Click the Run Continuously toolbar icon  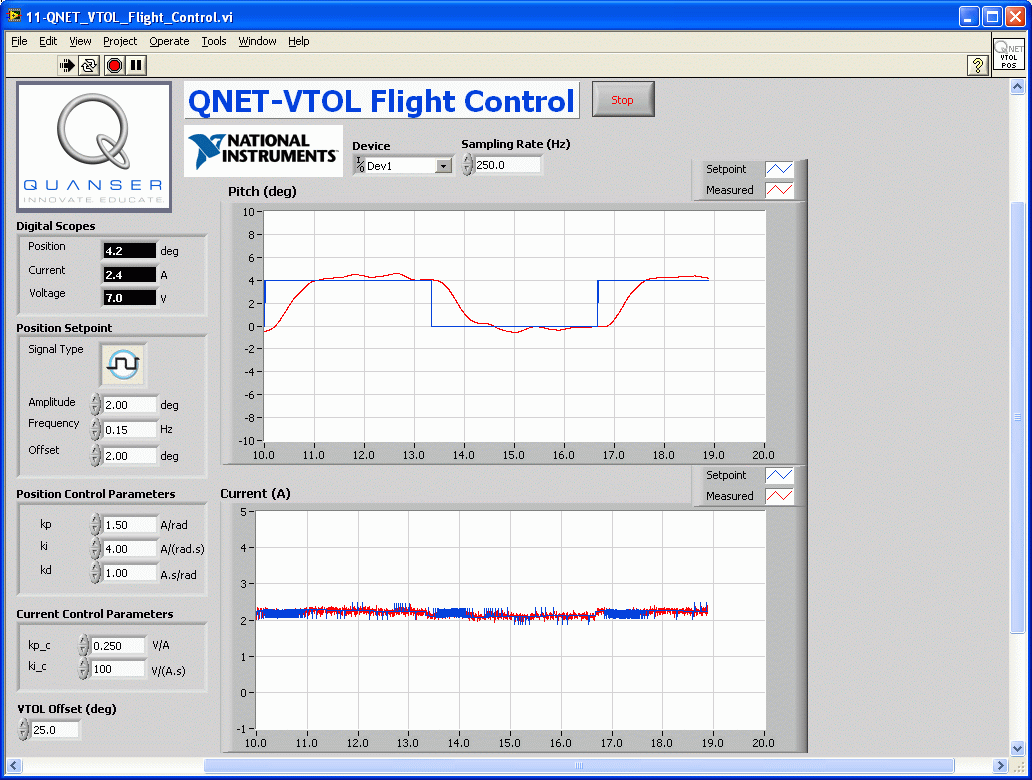pos(89,65)
